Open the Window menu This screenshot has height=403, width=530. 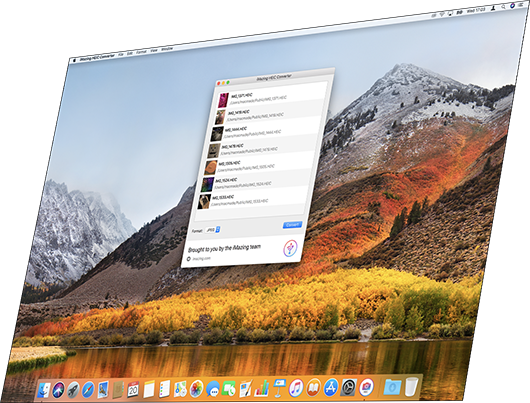coord(167,49)
